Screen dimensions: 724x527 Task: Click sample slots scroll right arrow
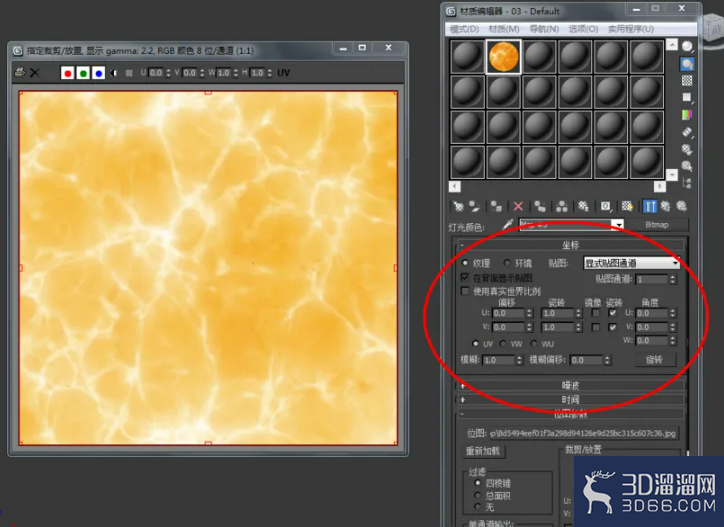tap(659, 186)
